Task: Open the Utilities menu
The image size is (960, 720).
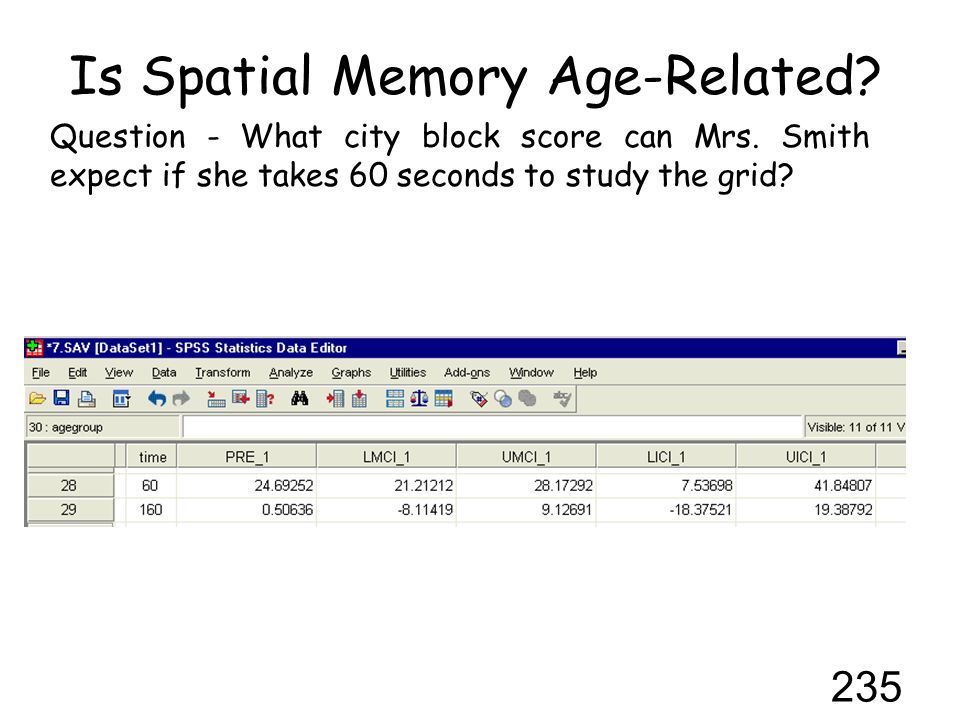Action: (408, 372)
